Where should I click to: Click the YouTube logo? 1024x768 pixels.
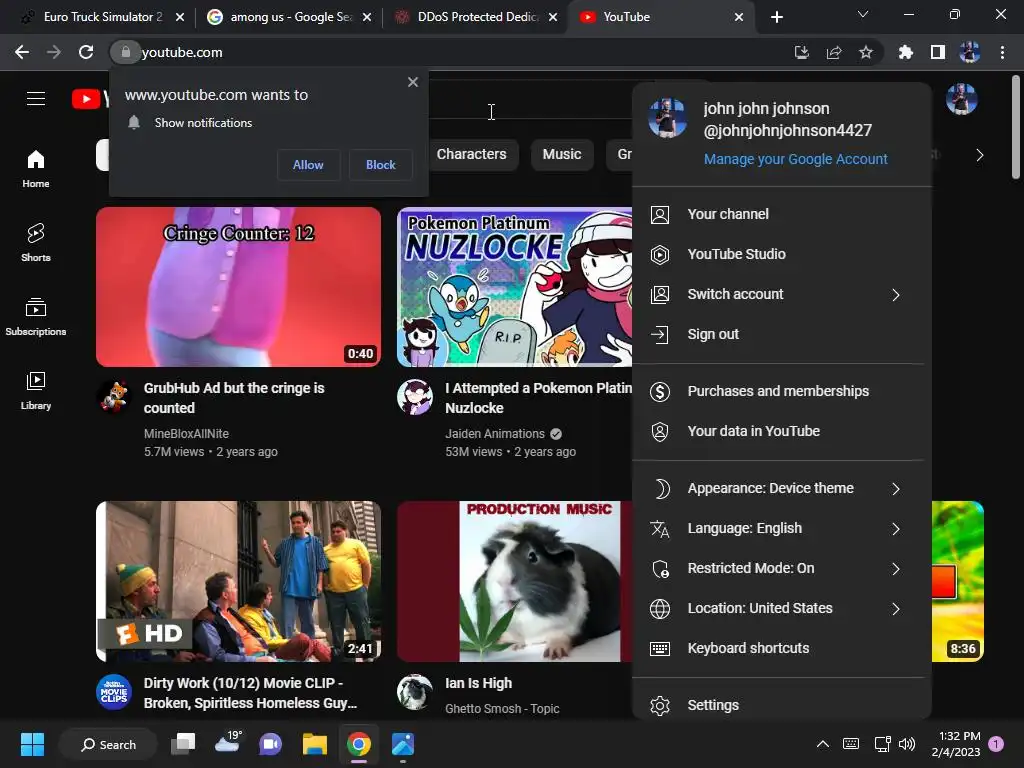pyautogui.click(x=89, y=99)
